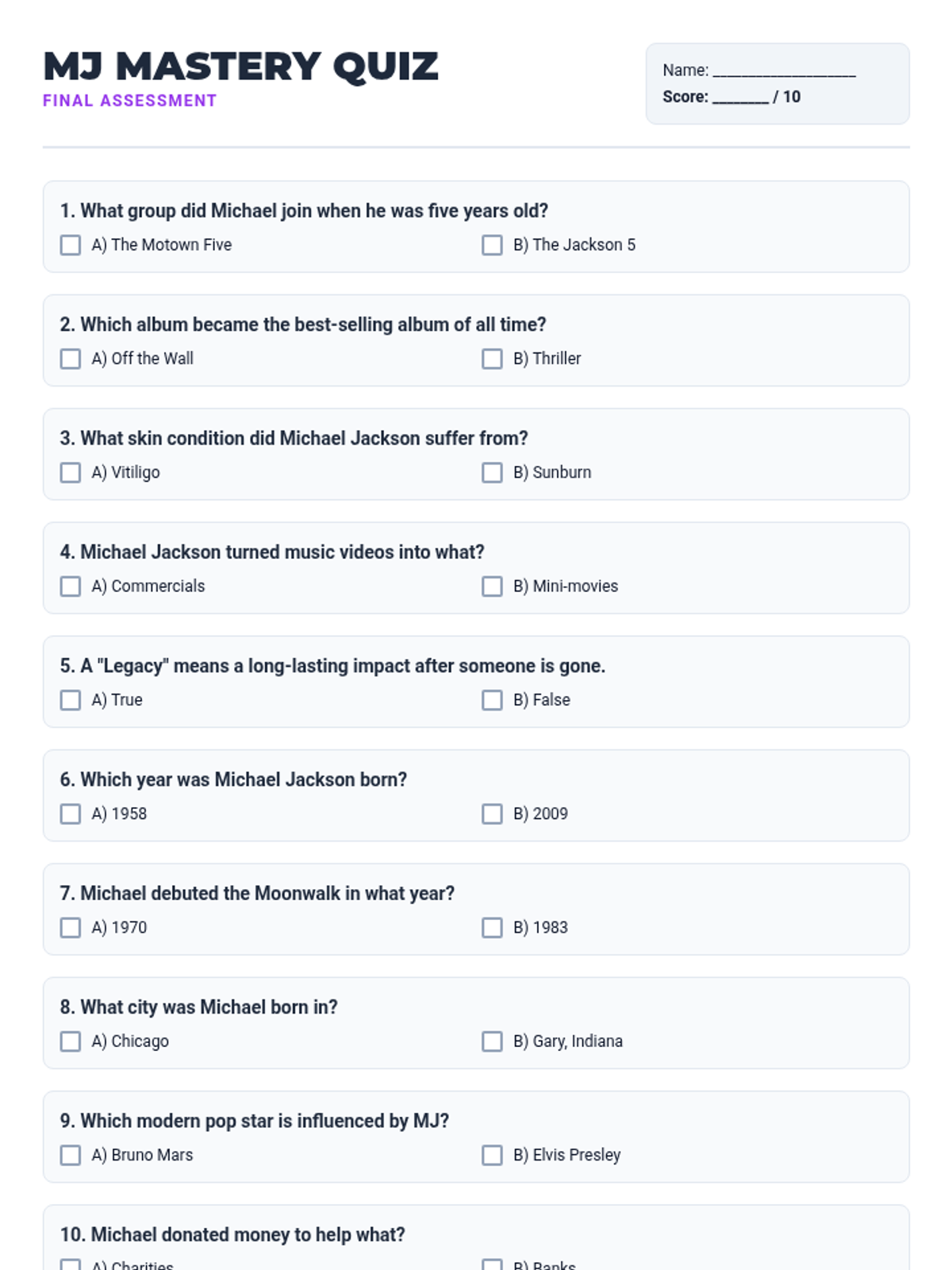Image resolution: width=952 pixels, height=1270 pixels.
Task: Check the '1983' Moonwalk option
Action: pos(492,927)
